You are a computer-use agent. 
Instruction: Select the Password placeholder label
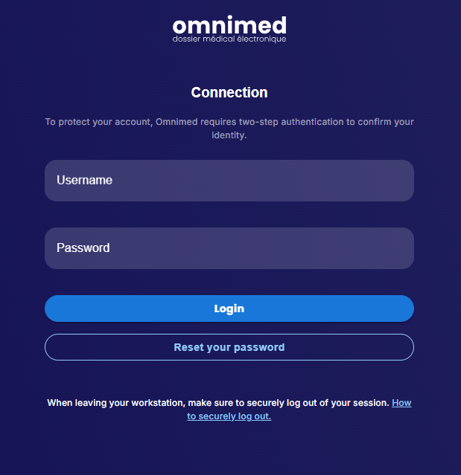(x=83, y=248)
